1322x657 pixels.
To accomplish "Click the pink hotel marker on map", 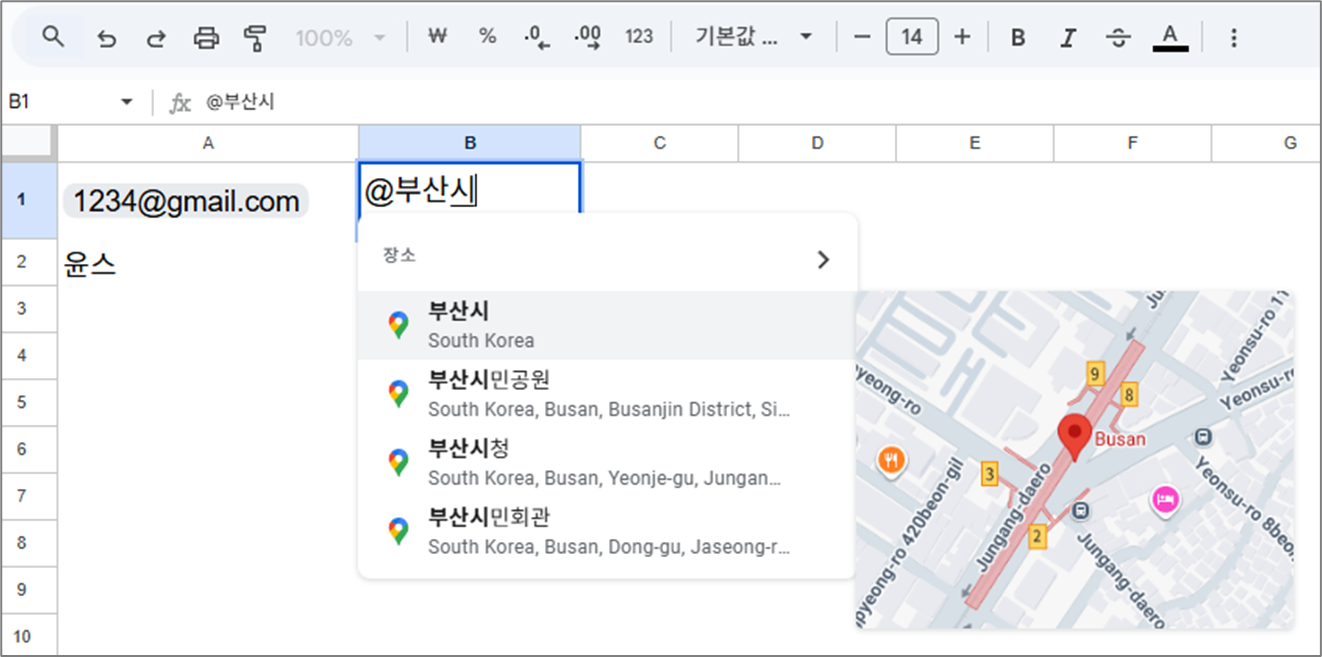I will pyautogui.click(x=1164, y=498).
